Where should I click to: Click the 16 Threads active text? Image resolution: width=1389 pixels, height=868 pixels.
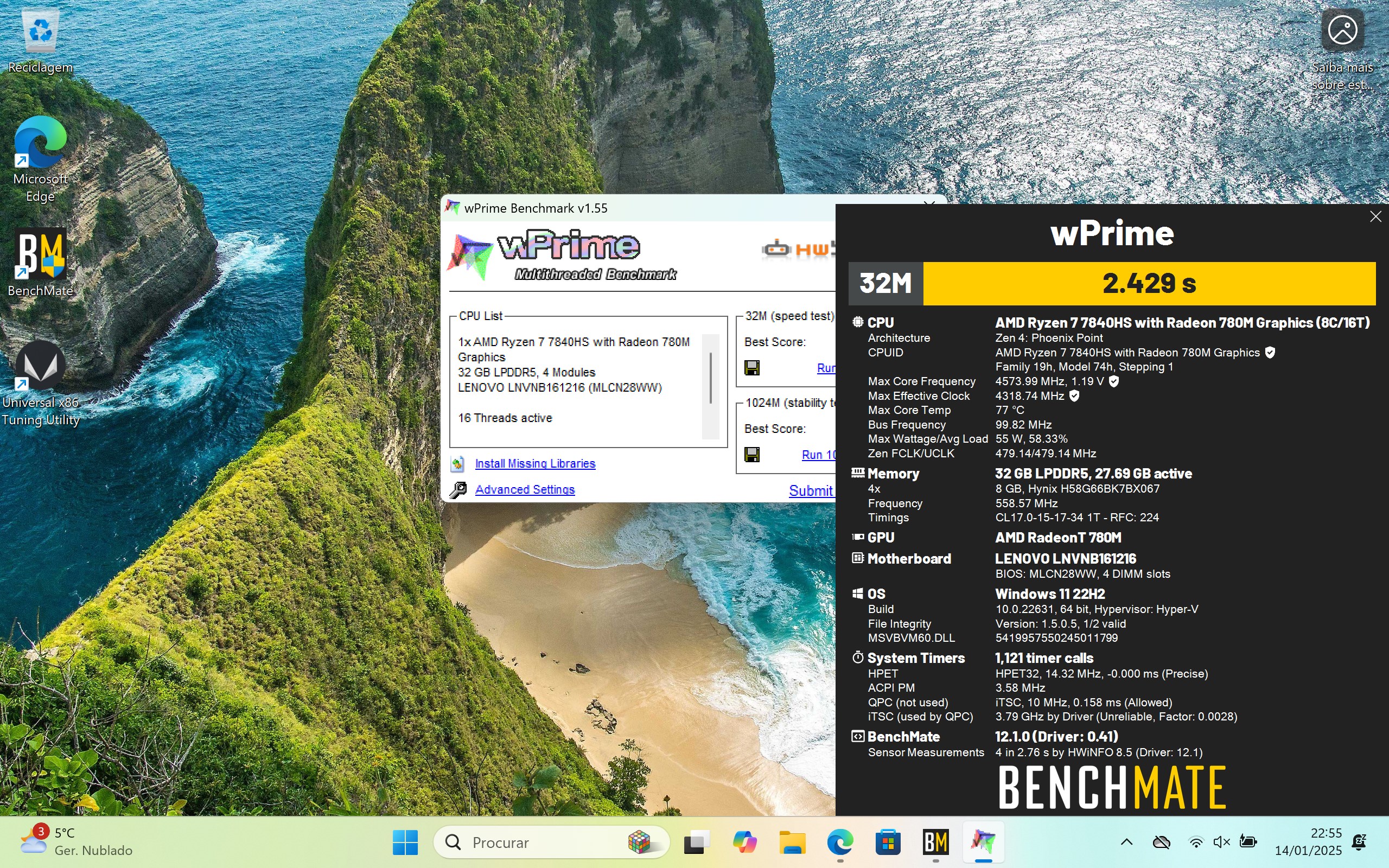(x=505, y=418)
